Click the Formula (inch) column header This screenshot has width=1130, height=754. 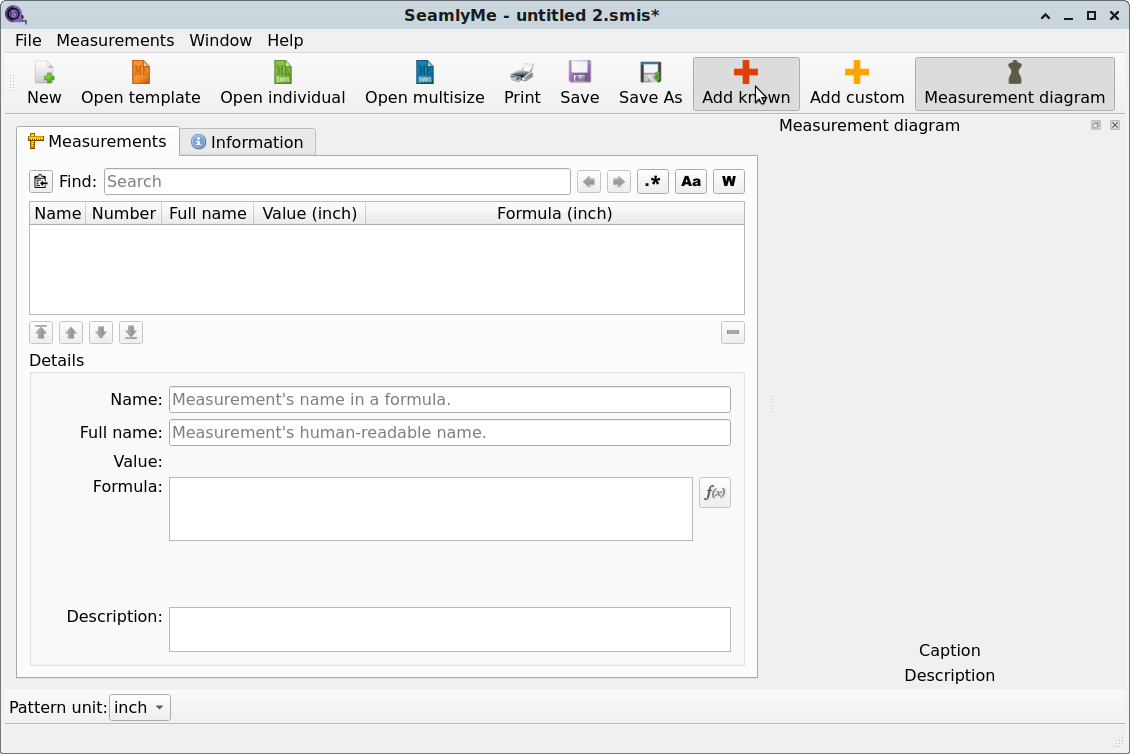(x=554, y=213)
